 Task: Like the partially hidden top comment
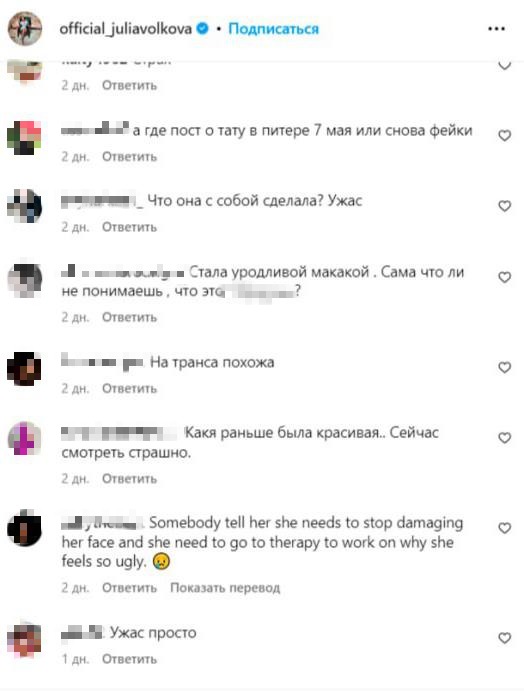pos(505,65)
